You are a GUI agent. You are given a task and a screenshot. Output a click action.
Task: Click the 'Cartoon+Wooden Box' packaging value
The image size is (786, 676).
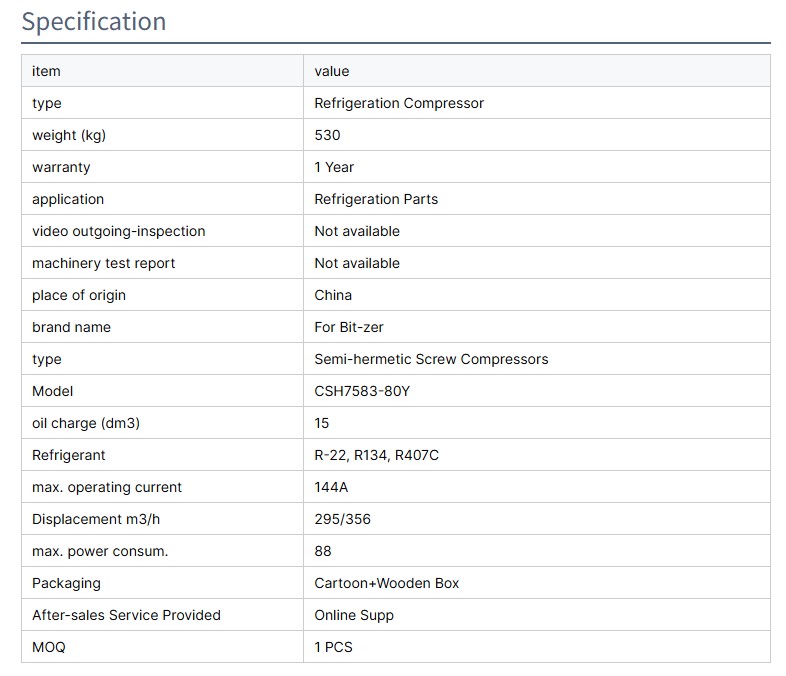click(x=386, y=583)
